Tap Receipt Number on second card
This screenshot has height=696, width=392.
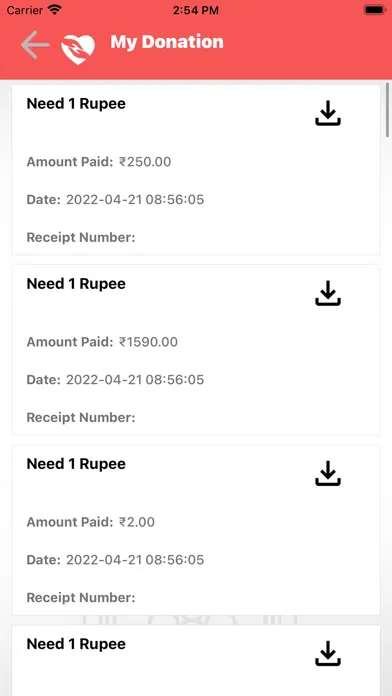point(81,418)
